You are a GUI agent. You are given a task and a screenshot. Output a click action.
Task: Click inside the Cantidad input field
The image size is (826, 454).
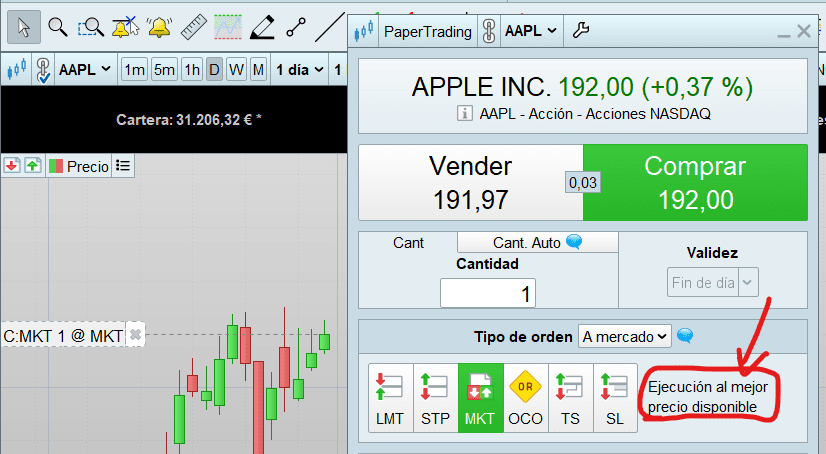(488, 293)
